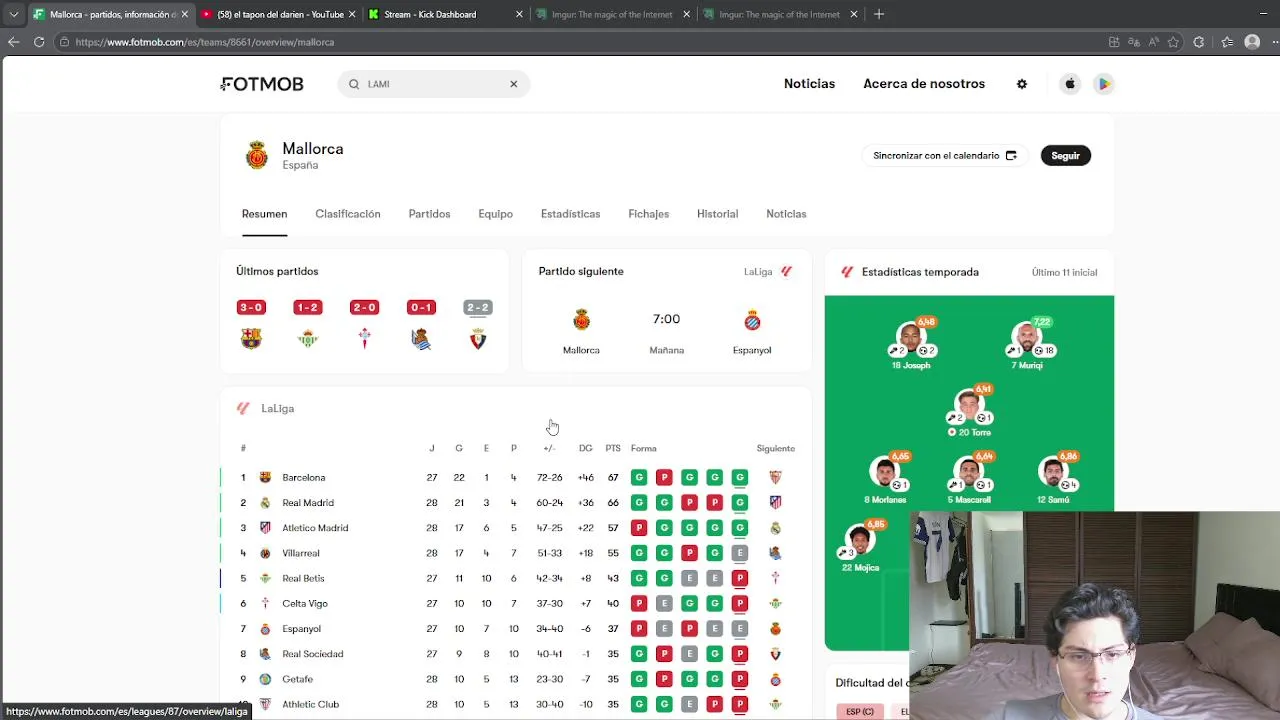Click the LaLiga logo above the standings table
Screen dimensions: 1280x720
tap(243, 408)
